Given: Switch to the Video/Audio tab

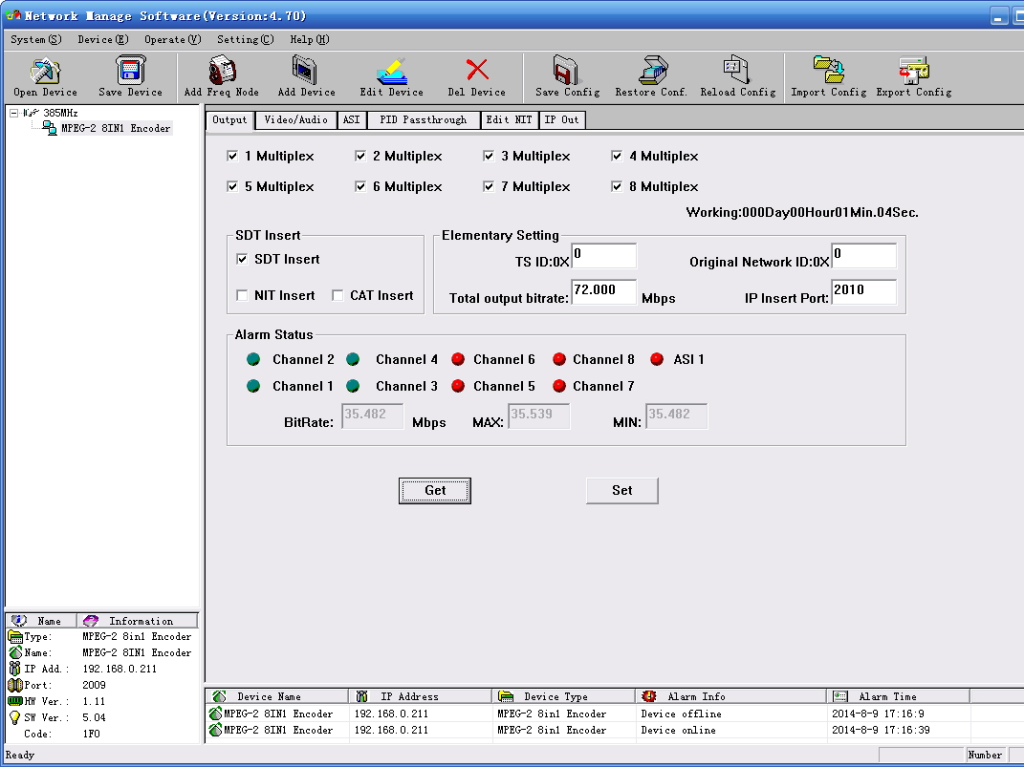Looking at the screenshot, I should [x=296, y=120].
